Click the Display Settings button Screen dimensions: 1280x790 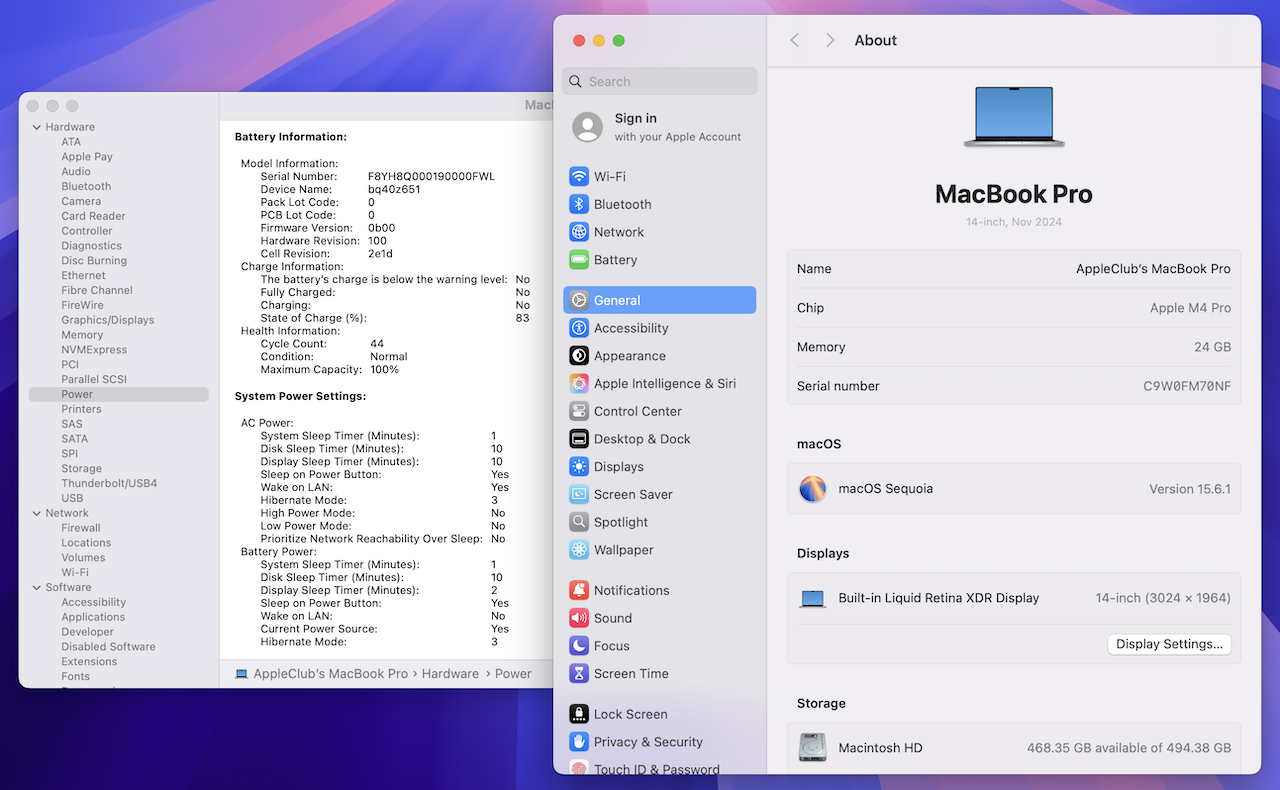(x=1169, y=644)
